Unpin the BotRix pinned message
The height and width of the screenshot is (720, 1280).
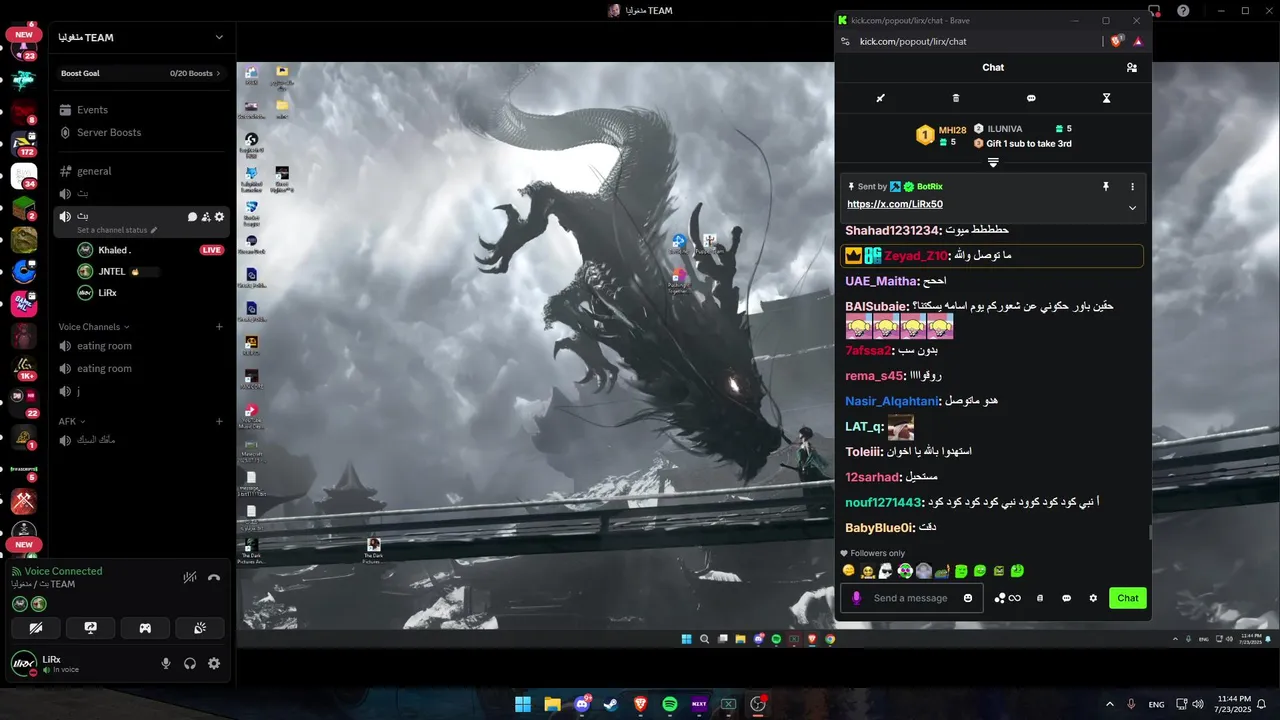(x=1106, y=187)
